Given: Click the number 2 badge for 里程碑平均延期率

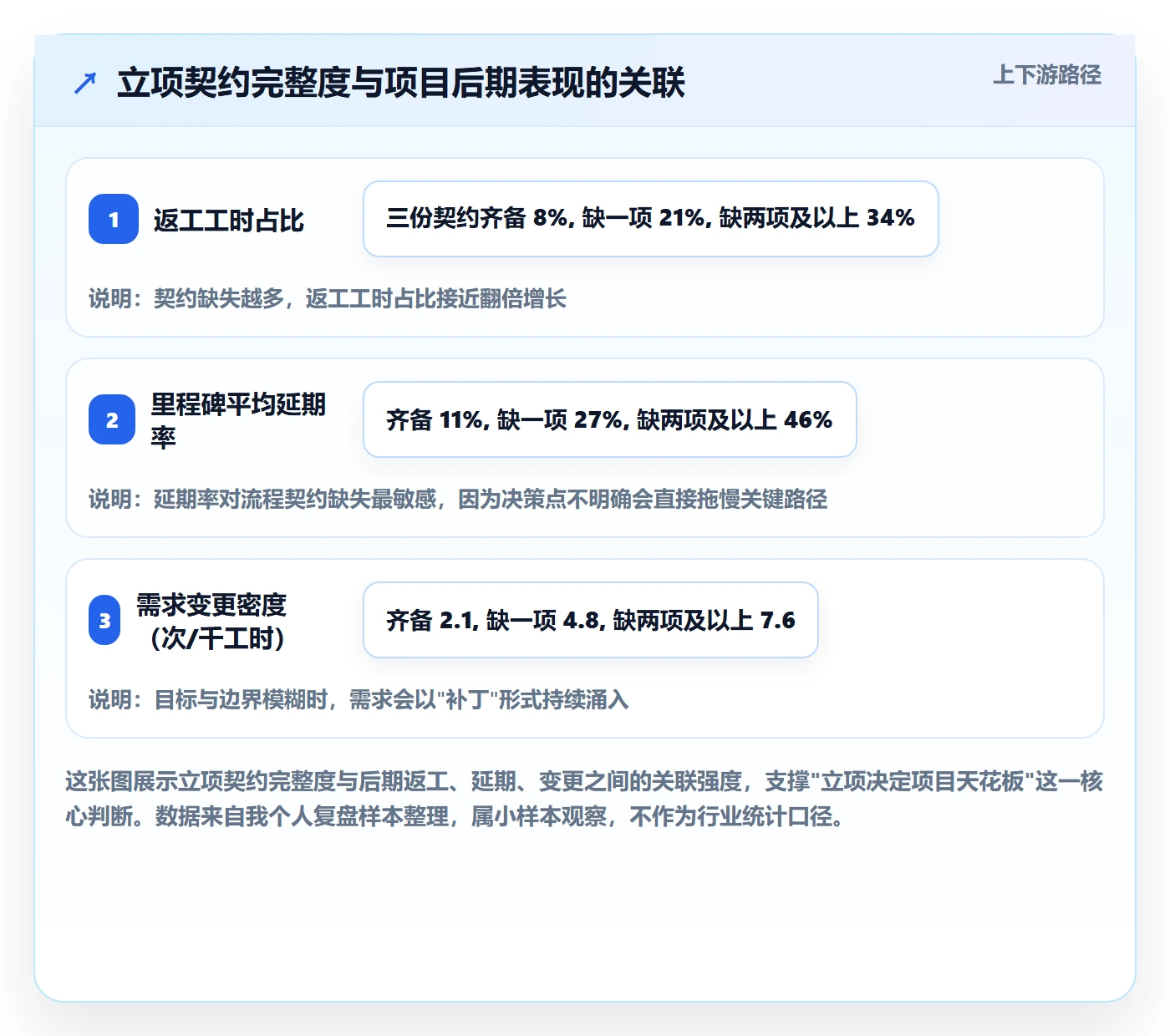Looking at the screenshot, I should [112, 419].
